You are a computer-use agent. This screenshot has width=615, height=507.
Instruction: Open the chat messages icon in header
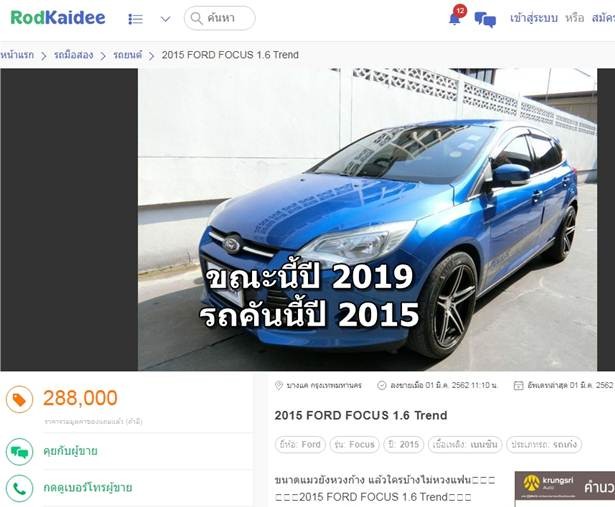coord(485,20)
